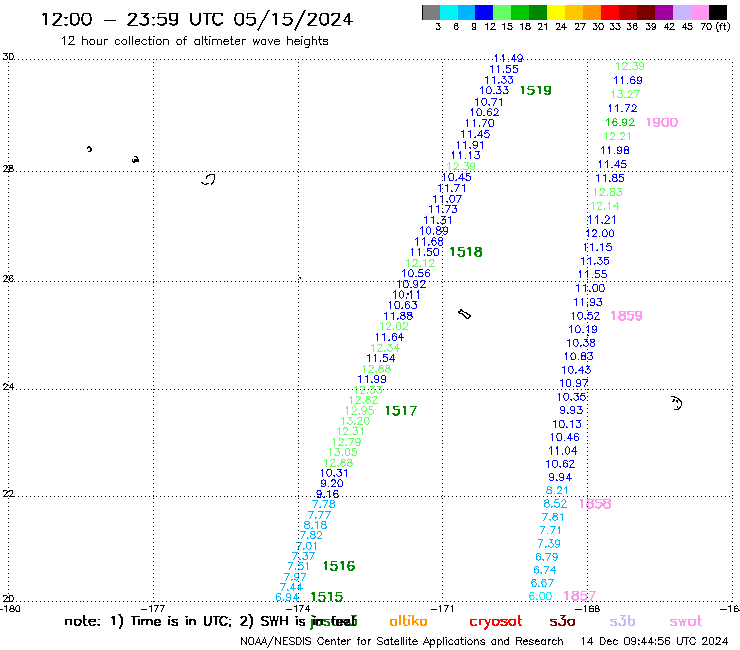Select the 14 Dec 09:44:56 UTC timestamp
Image resolution: width=740 pixels, height=650 pixels.
(x=654, y=641)
